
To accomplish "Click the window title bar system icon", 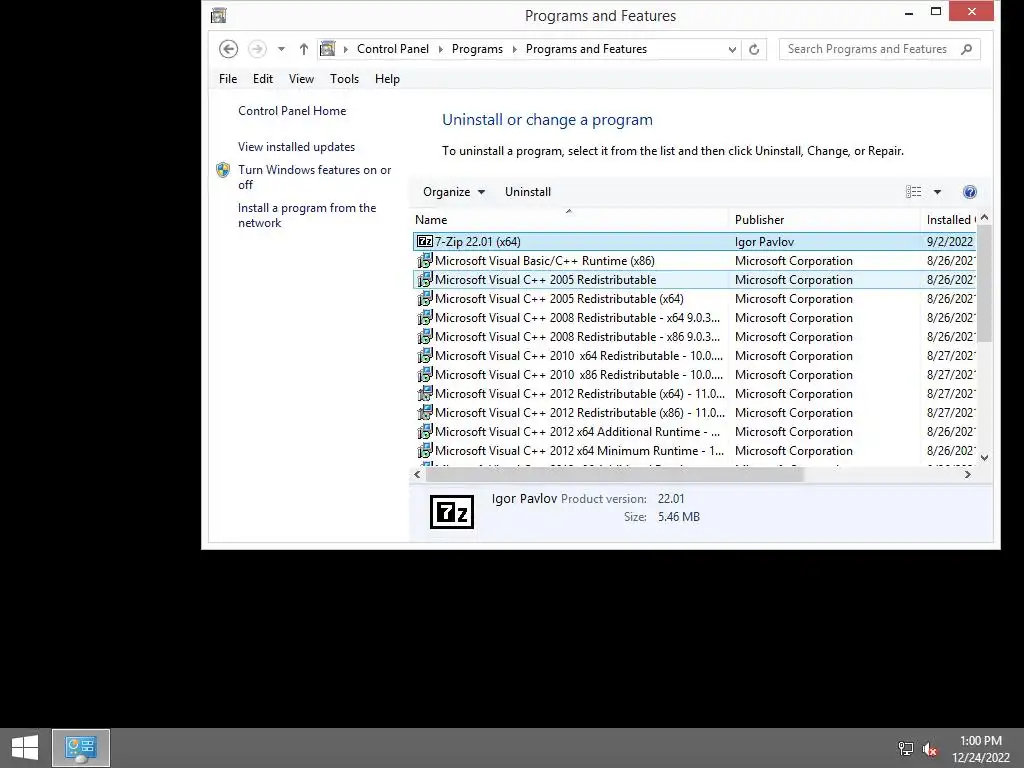I will coord(219,15).
